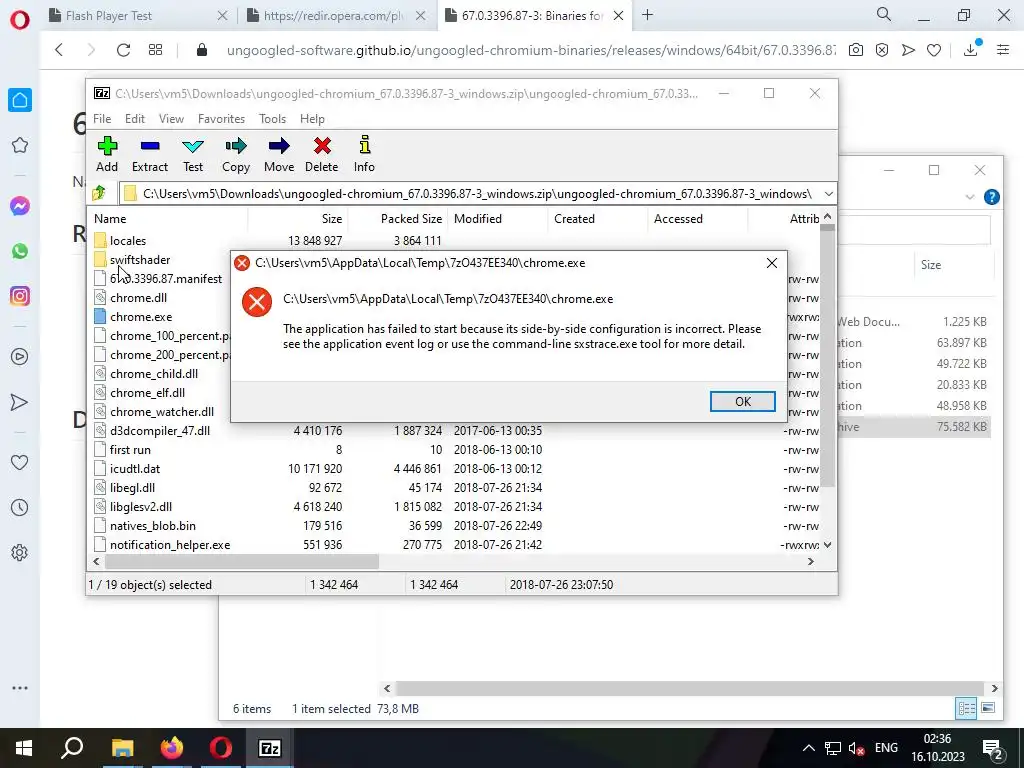Open 7-Zip Tools menu
1024x768 pixels.
click(272, 119)
